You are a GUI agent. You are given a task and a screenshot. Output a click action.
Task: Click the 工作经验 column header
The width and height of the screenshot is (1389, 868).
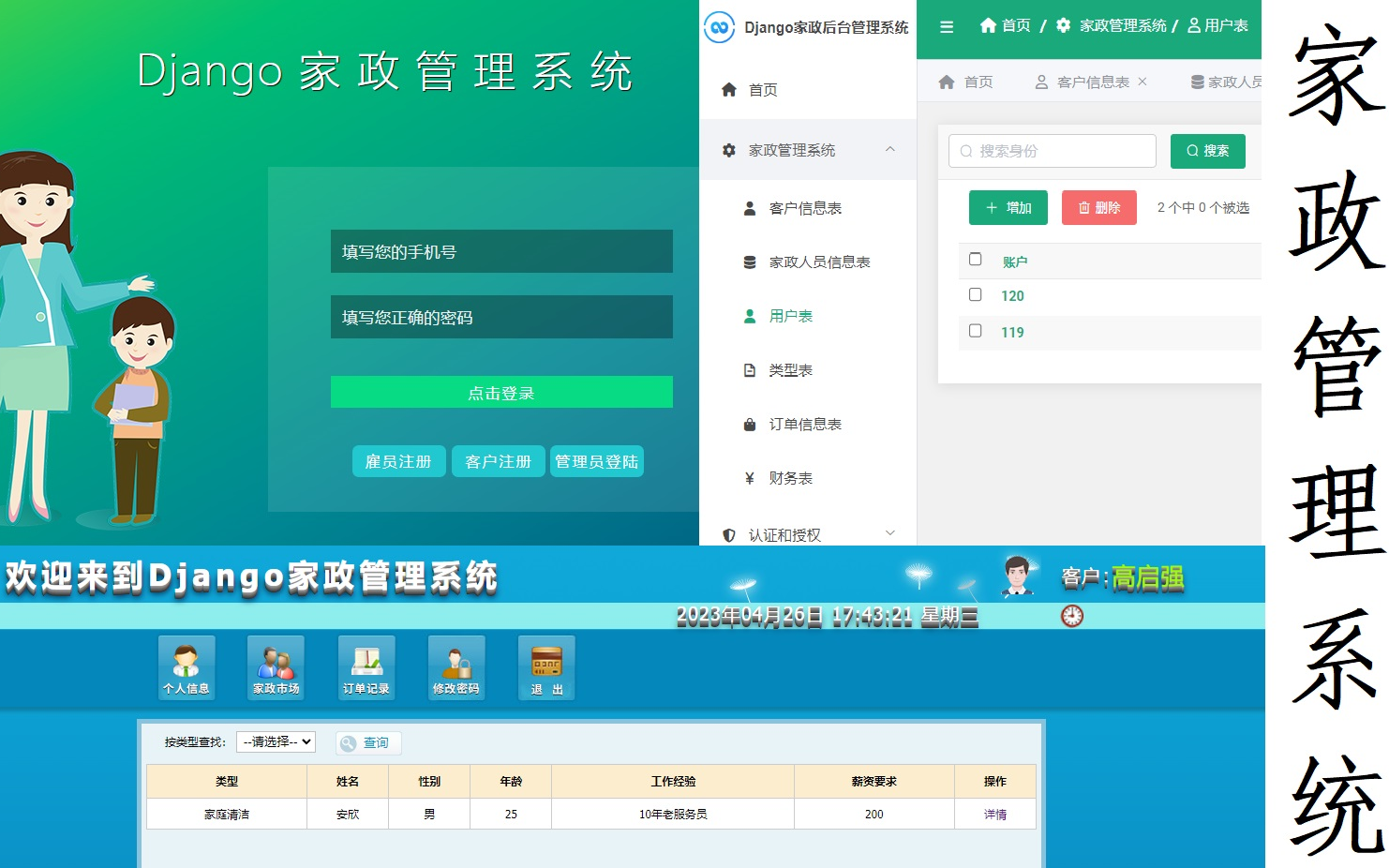coord(673,781)
